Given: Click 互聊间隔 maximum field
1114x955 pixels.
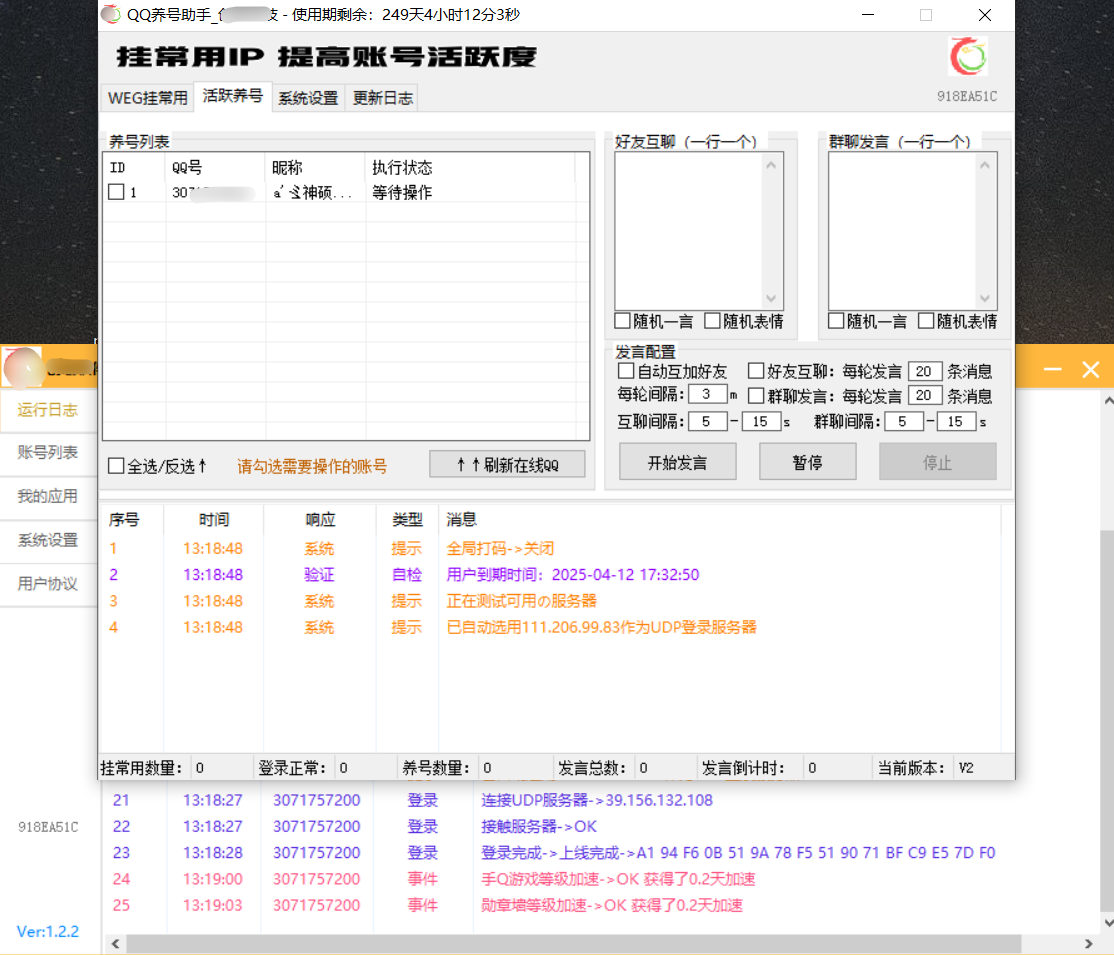Looking at the screenshot, I should pos(761,422).
